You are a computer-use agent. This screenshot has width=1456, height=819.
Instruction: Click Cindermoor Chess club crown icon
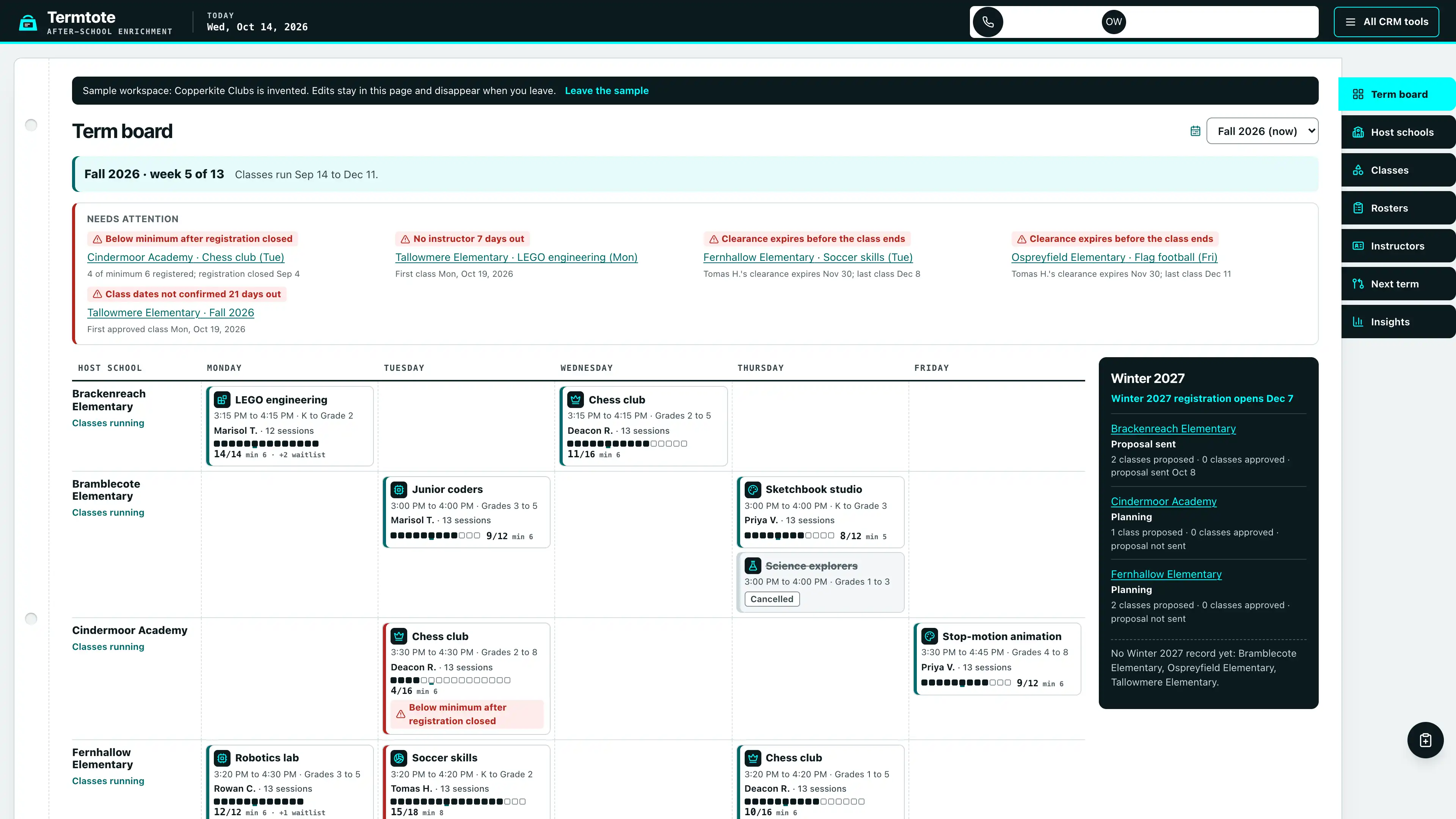399,637
